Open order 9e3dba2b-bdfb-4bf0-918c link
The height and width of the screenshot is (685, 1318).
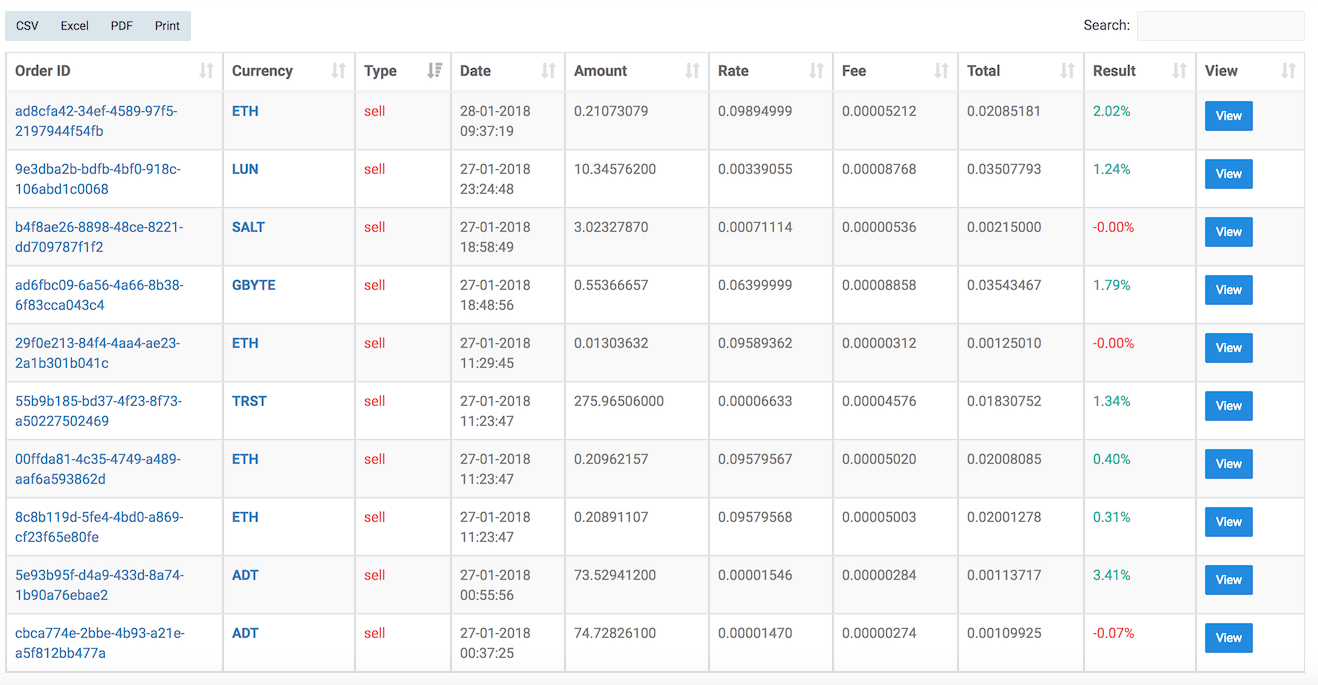tap(99, 179)
